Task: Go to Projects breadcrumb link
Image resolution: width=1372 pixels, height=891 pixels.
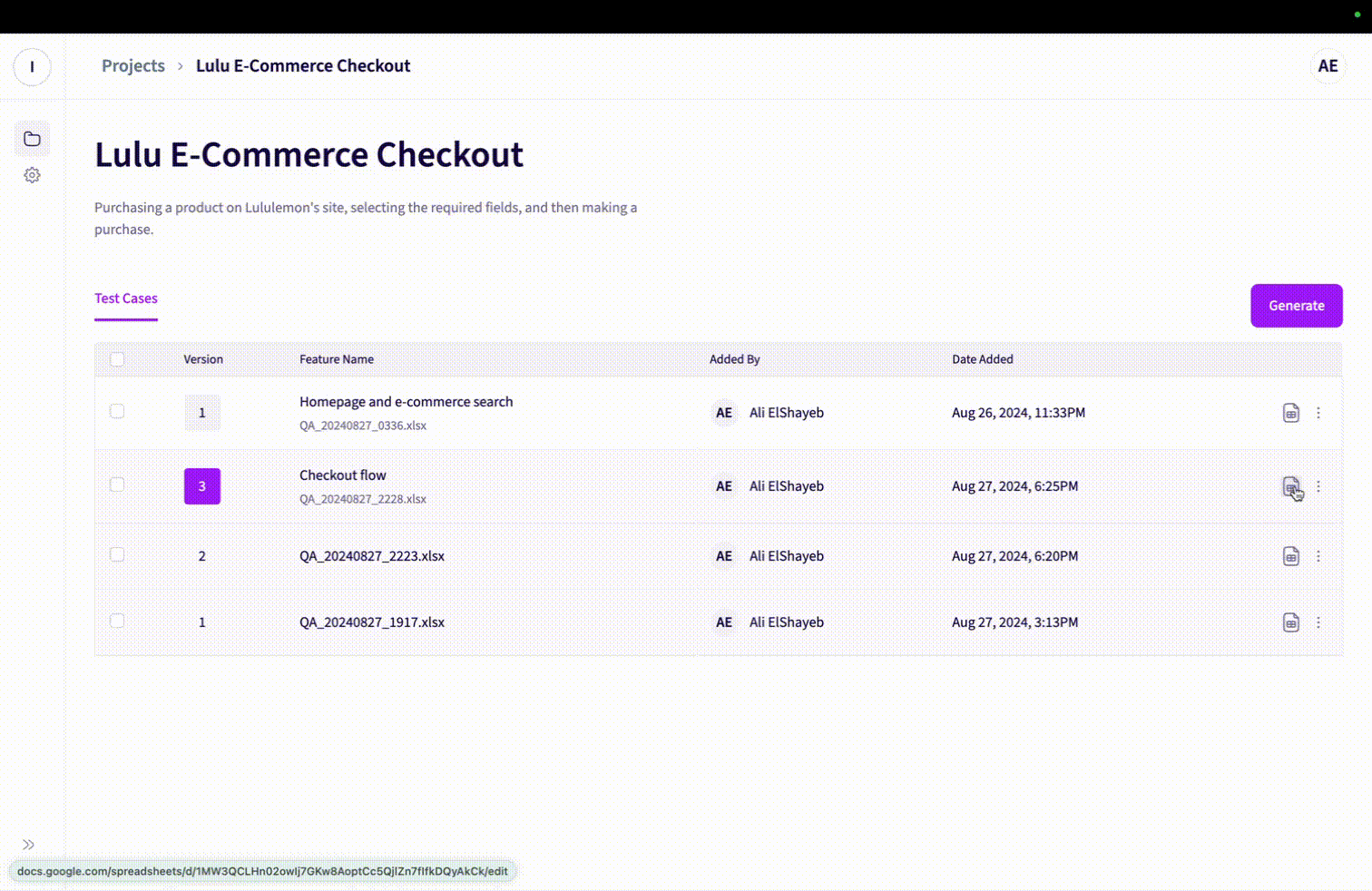Action: click(x=133, y=65)
